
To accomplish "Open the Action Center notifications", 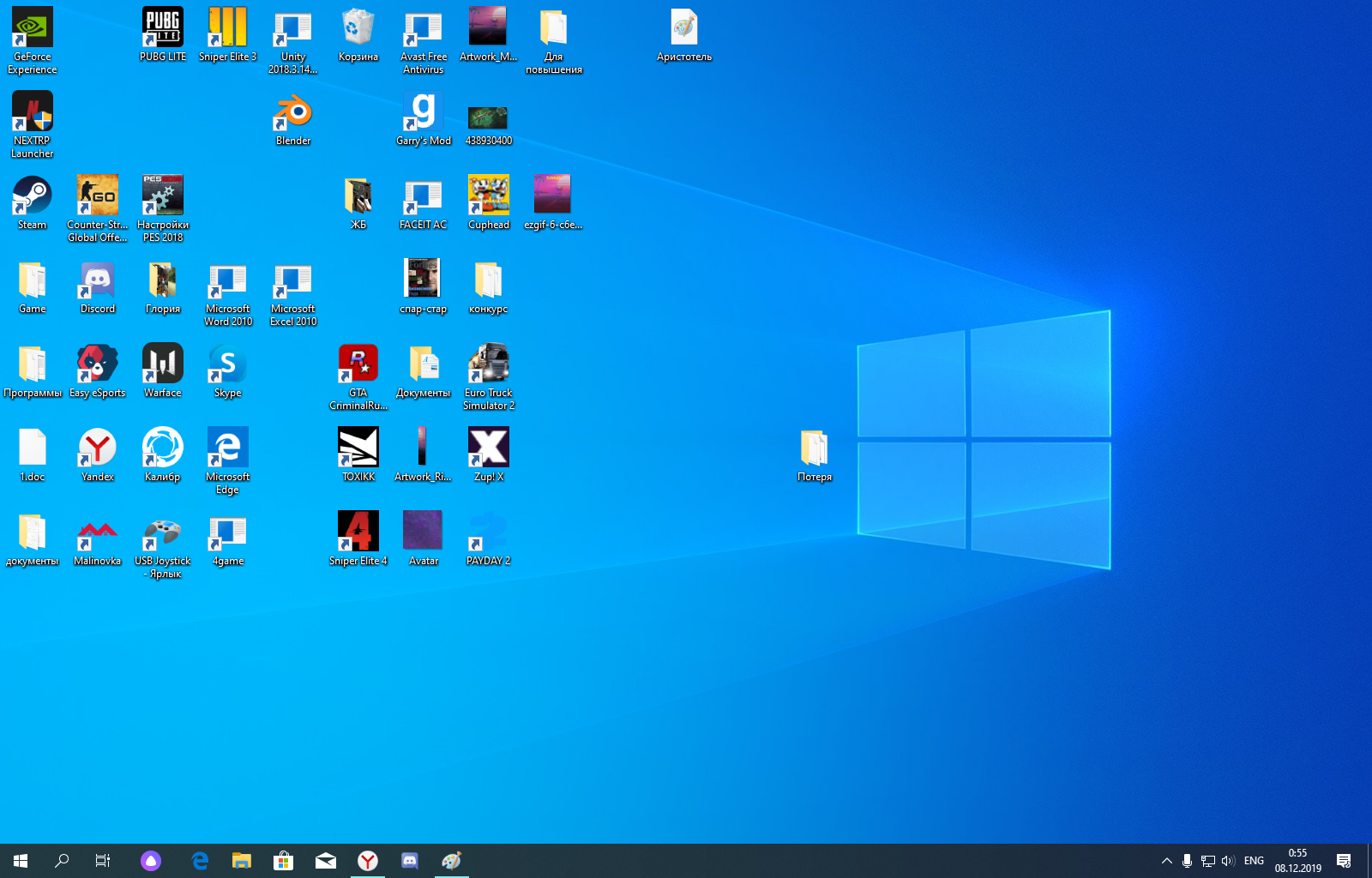I will click(1344, 860).
